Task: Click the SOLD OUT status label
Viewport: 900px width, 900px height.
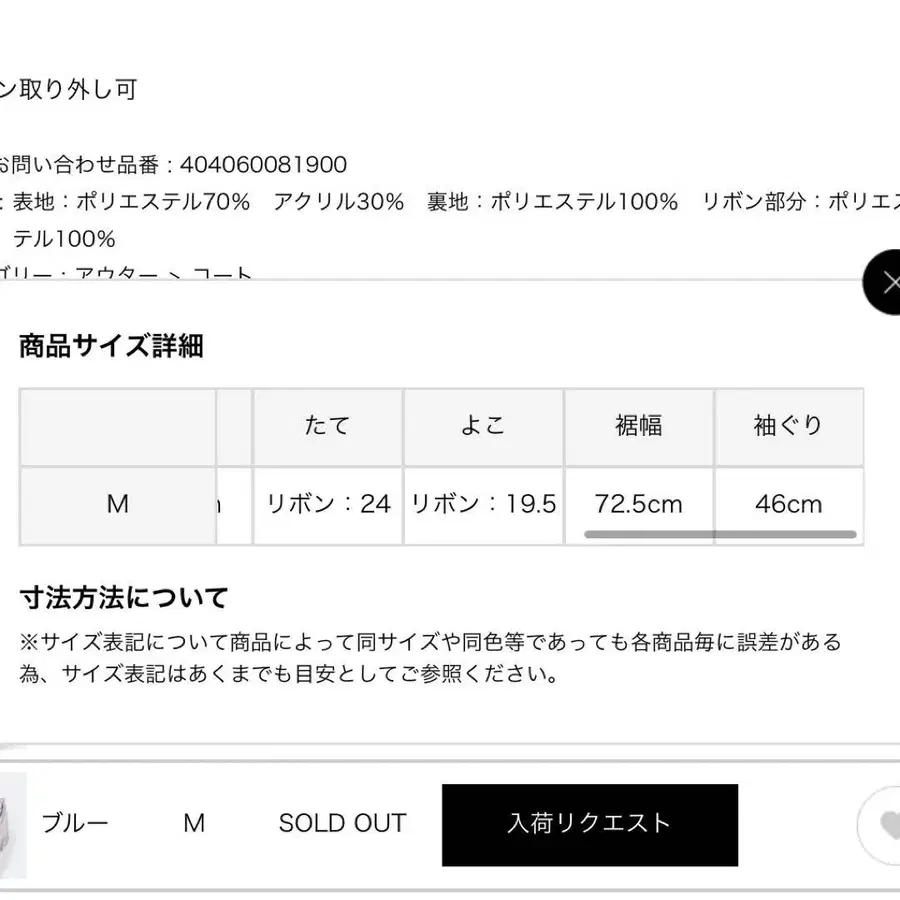Action: tap(342, 824)
